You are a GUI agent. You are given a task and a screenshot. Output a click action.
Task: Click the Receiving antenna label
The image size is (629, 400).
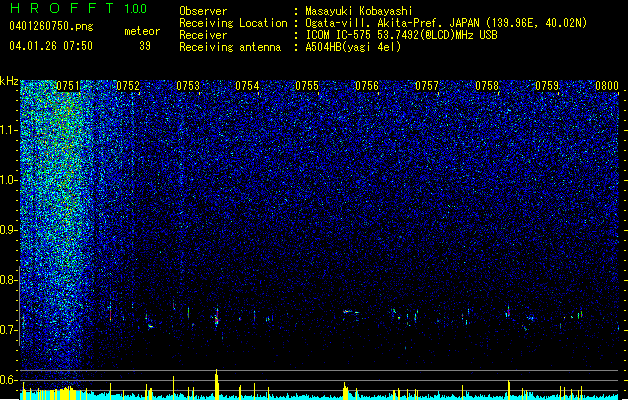(230, 47)
